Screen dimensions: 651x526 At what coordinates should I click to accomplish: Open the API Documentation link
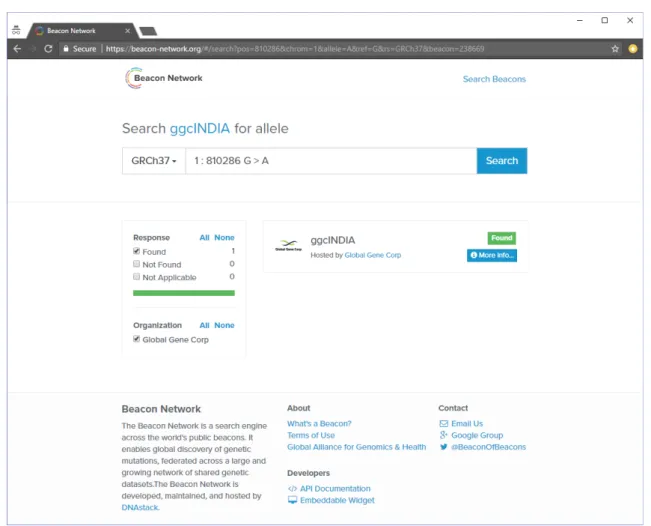[x=335, y=489]
